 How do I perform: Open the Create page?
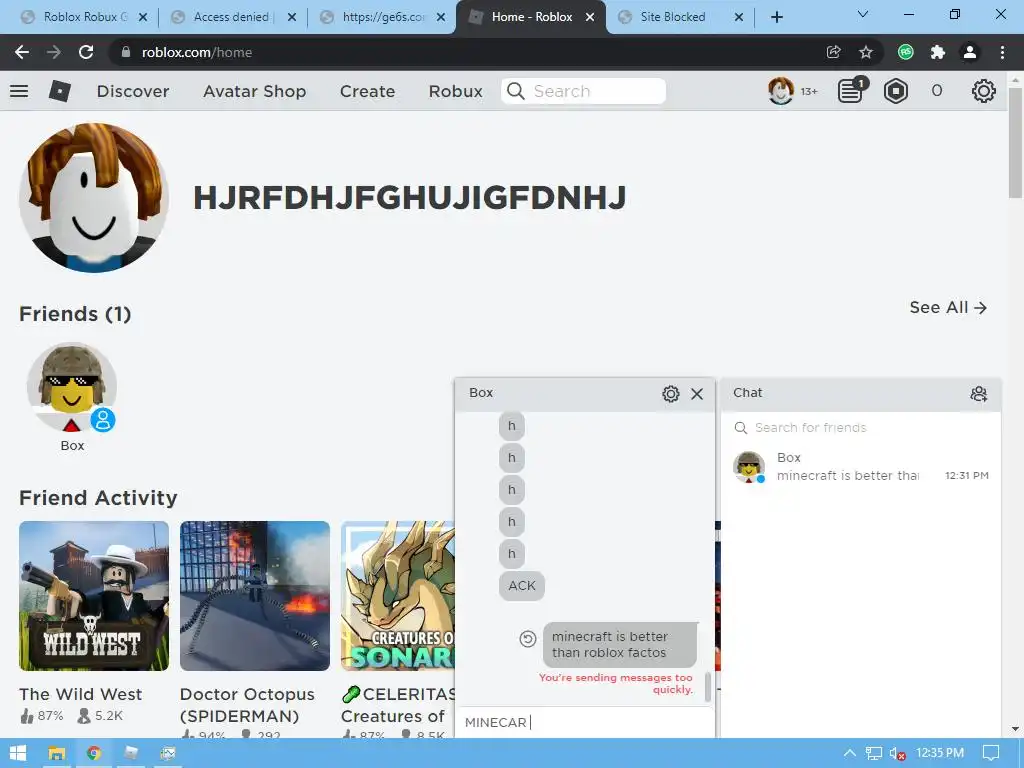point(367,91)
